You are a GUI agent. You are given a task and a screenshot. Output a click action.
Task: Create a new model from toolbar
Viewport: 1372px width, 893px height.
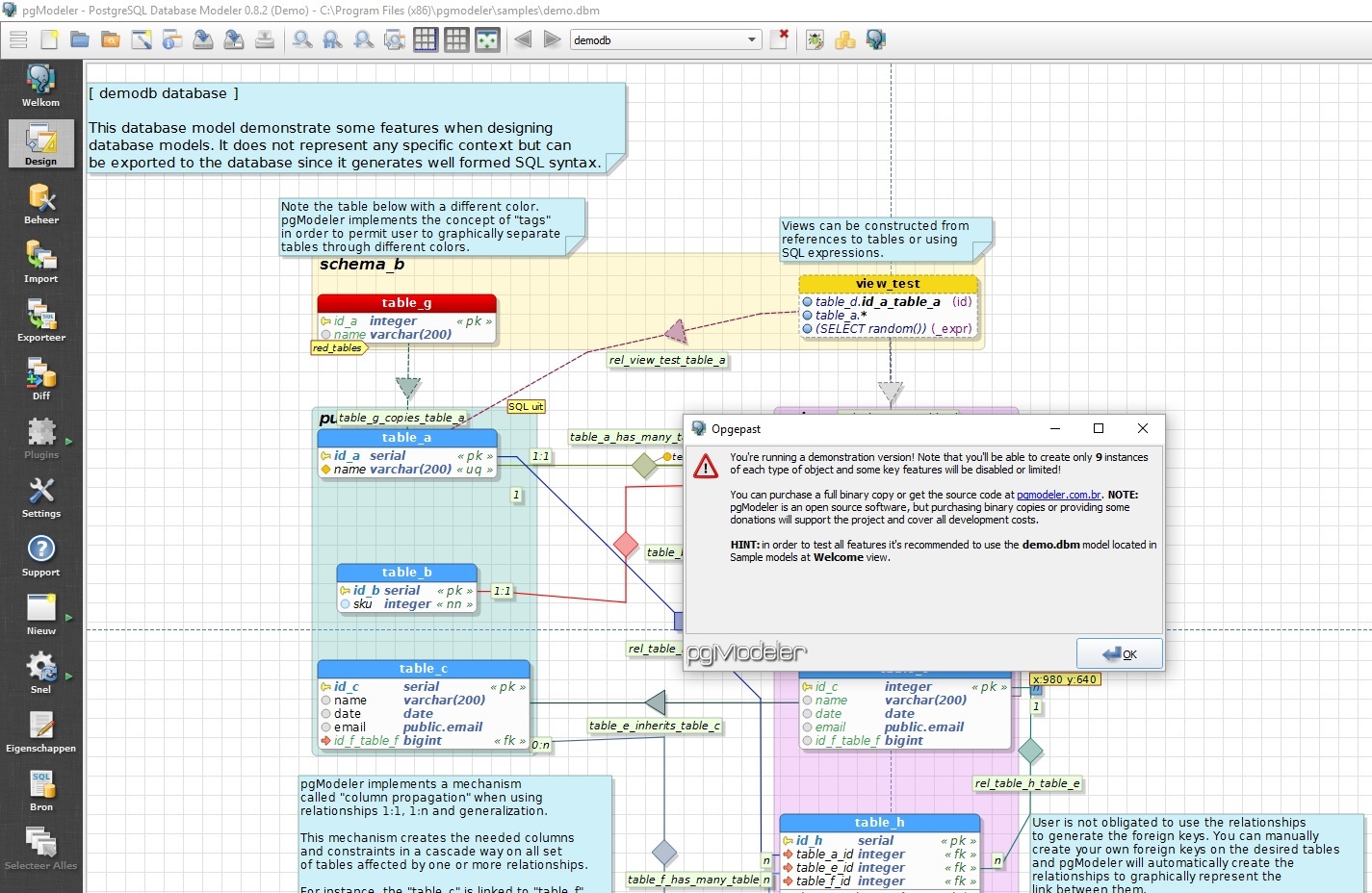(49, 39)
